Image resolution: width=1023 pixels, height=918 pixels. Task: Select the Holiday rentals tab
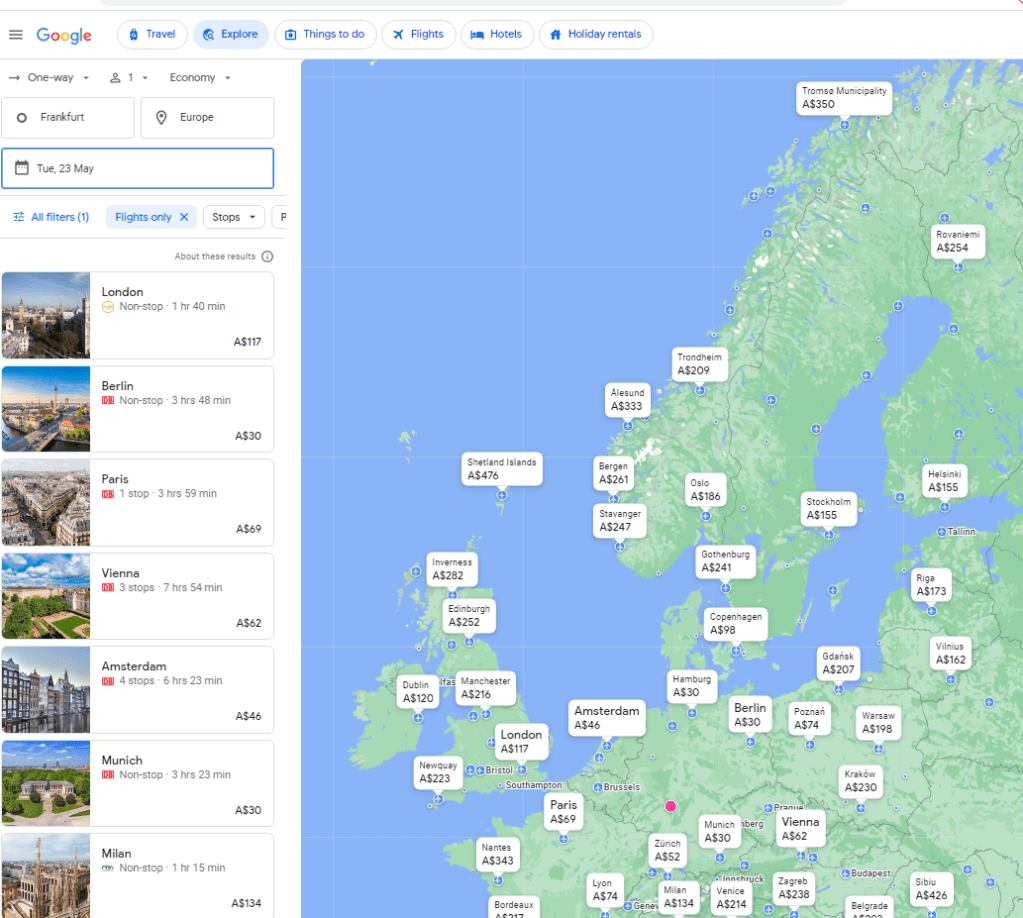595,35
